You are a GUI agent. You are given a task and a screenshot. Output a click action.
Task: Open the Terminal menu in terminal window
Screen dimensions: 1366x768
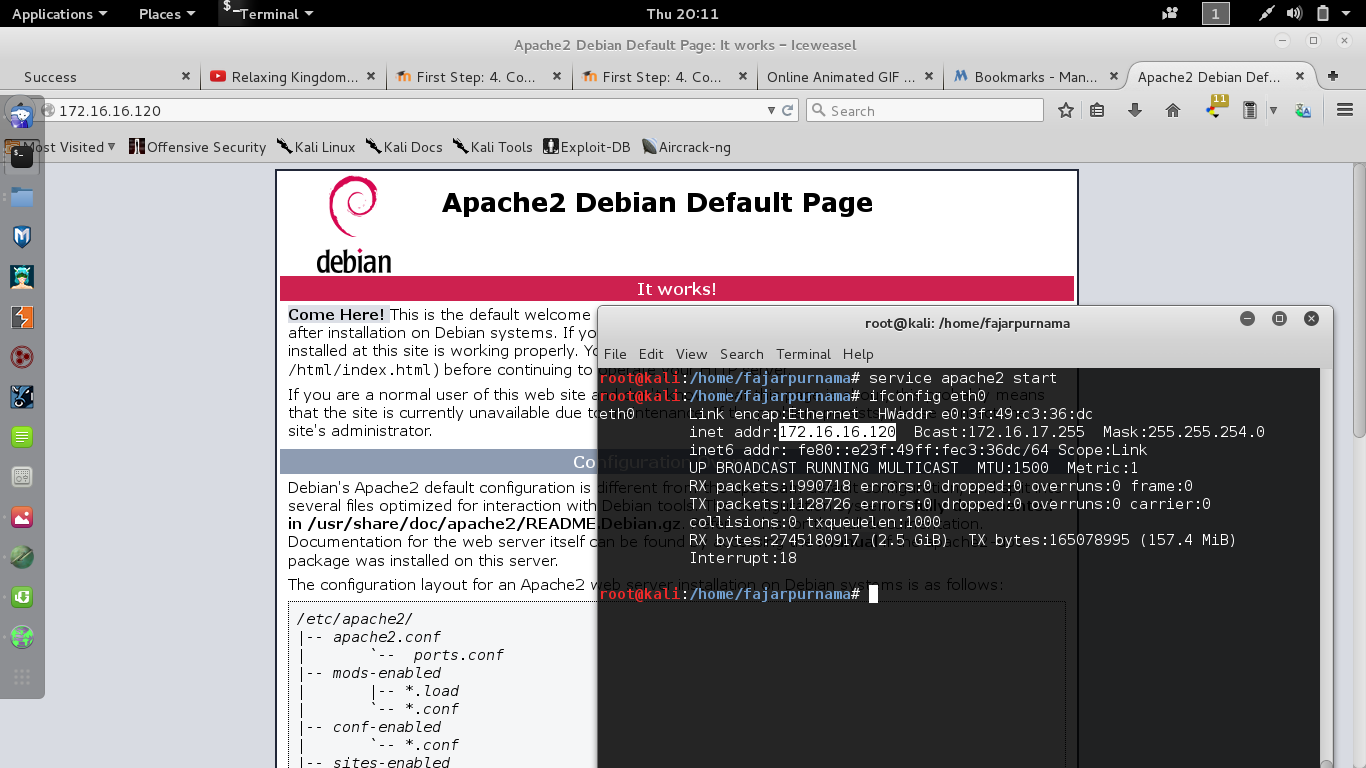pos(803,354)
